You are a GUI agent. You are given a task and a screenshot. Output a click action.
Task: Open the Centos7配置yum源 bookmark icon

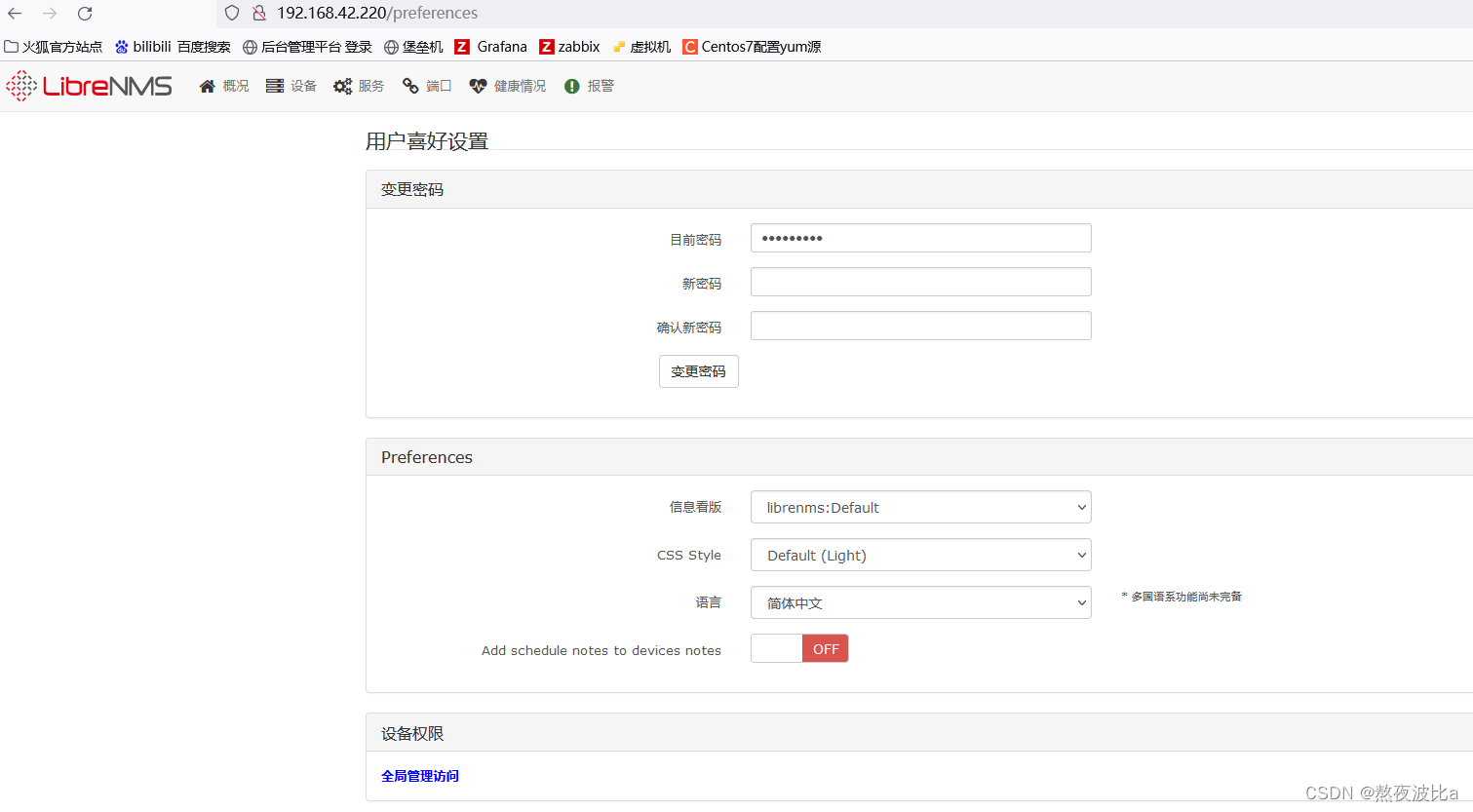[x=690, y=46]
